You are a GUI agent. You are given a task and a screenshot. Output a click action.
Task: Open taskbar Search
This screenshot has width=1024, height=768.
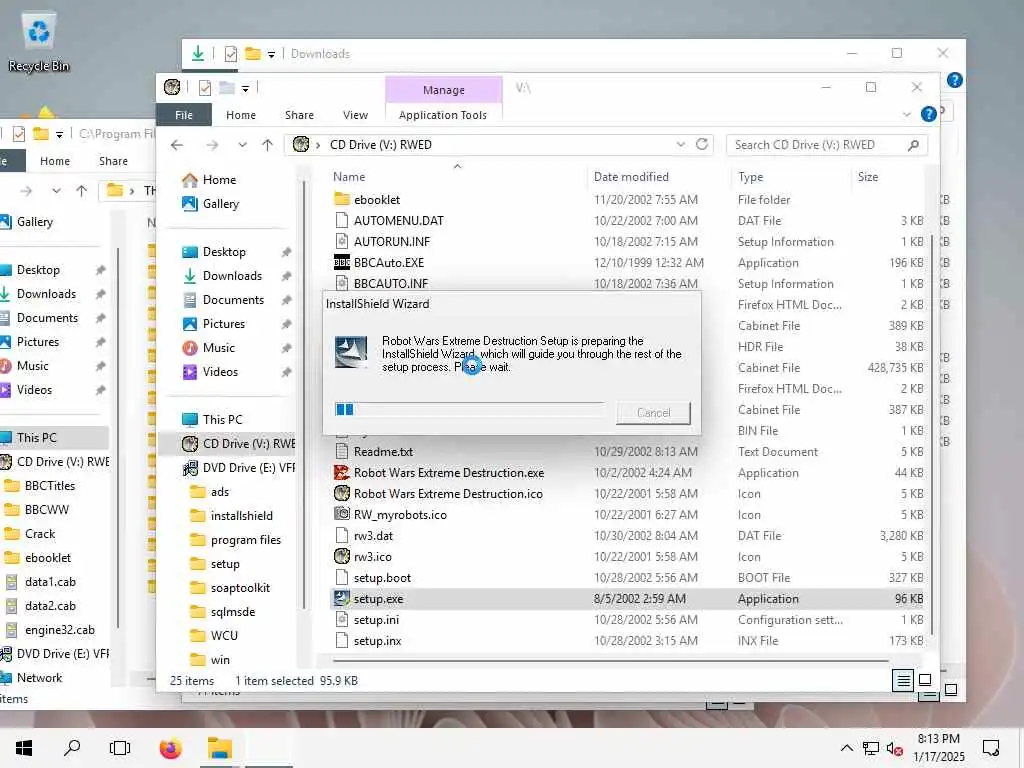(x=72, y=748)
